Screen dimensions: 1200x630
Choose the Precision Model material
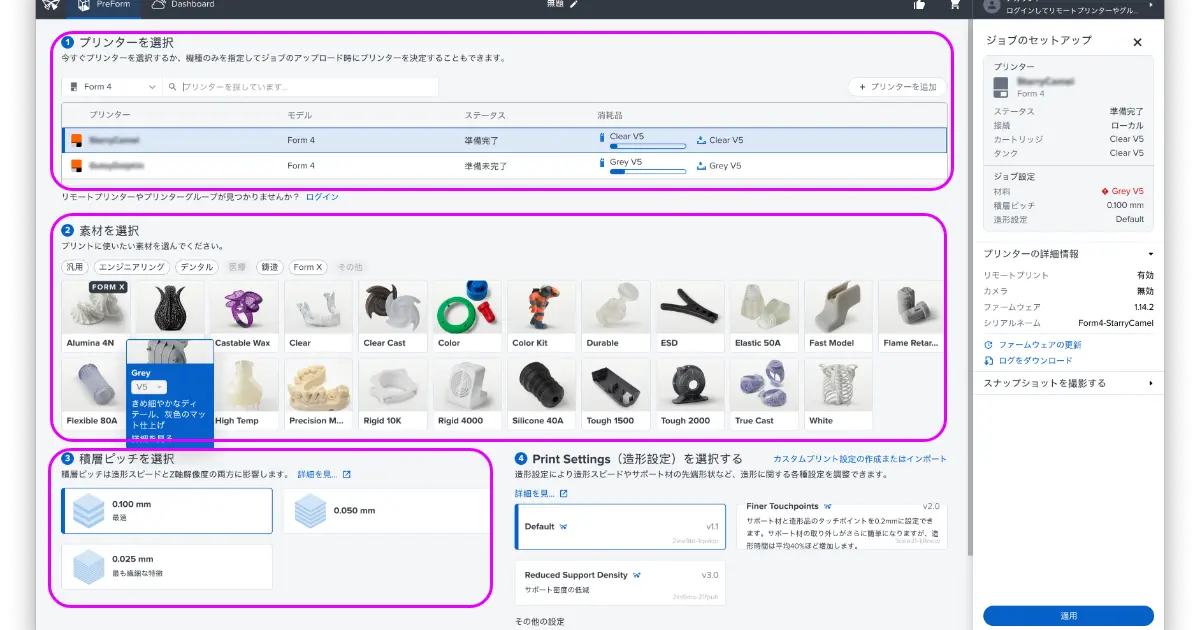click(318, 393)
